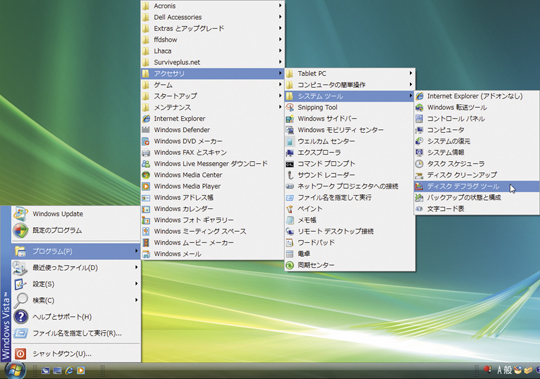Open ディスク クリーンアップ
The width and height of the screenshot is (540, 379).
(477, 175)
